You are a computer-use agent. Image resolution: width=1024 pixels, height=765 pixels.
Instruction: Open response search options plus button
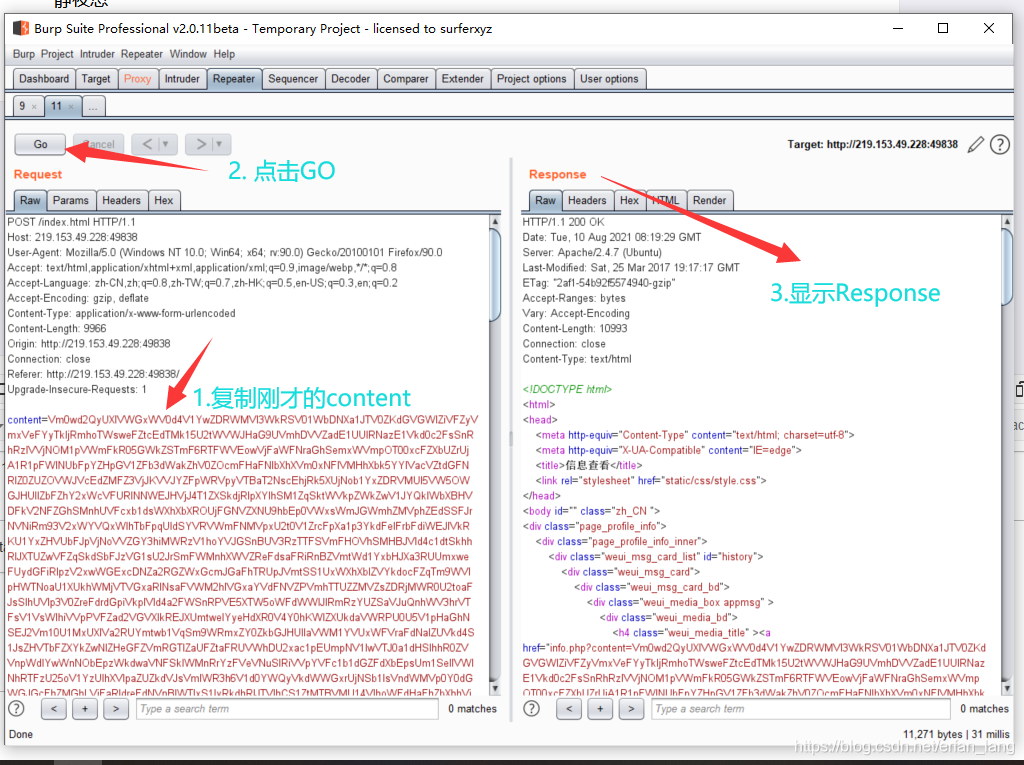click(x=600, y=709)
